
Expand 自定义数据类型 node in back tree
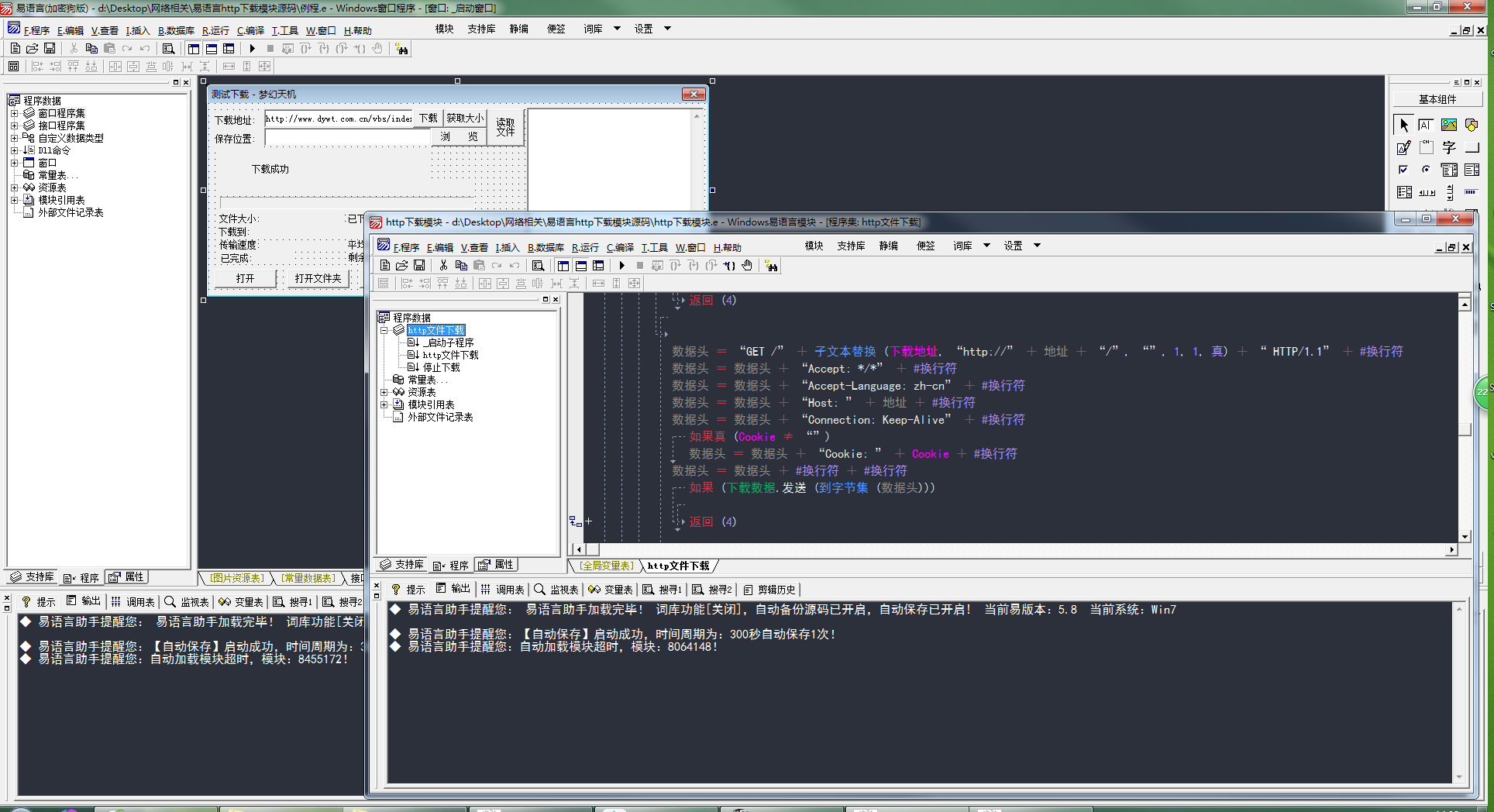click(14, 138)
